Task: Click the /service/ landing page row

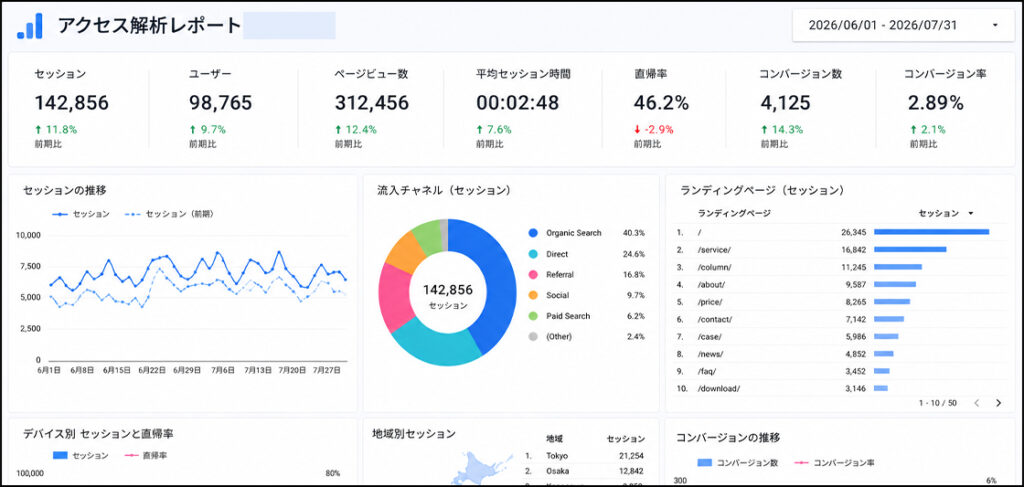Action: pyautogui.click(x=839, y=249)
